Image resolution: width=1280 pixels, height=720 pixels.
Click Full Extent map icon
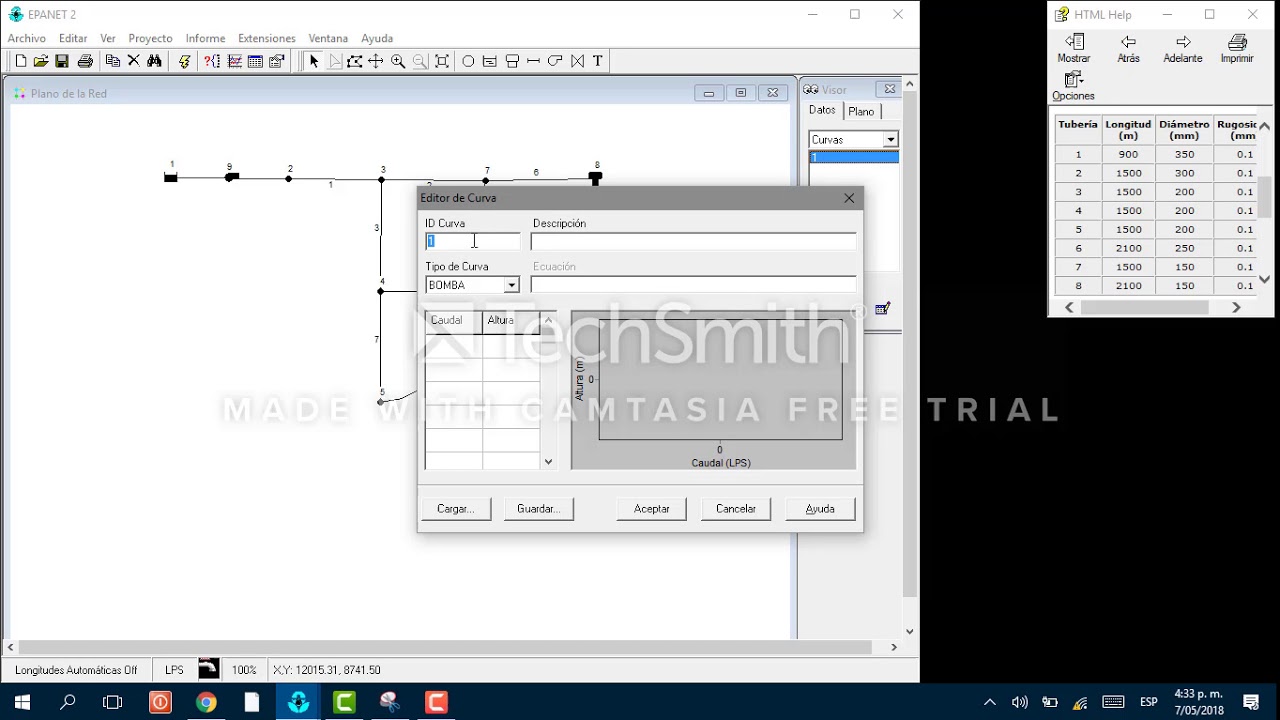tap(441, 61)
